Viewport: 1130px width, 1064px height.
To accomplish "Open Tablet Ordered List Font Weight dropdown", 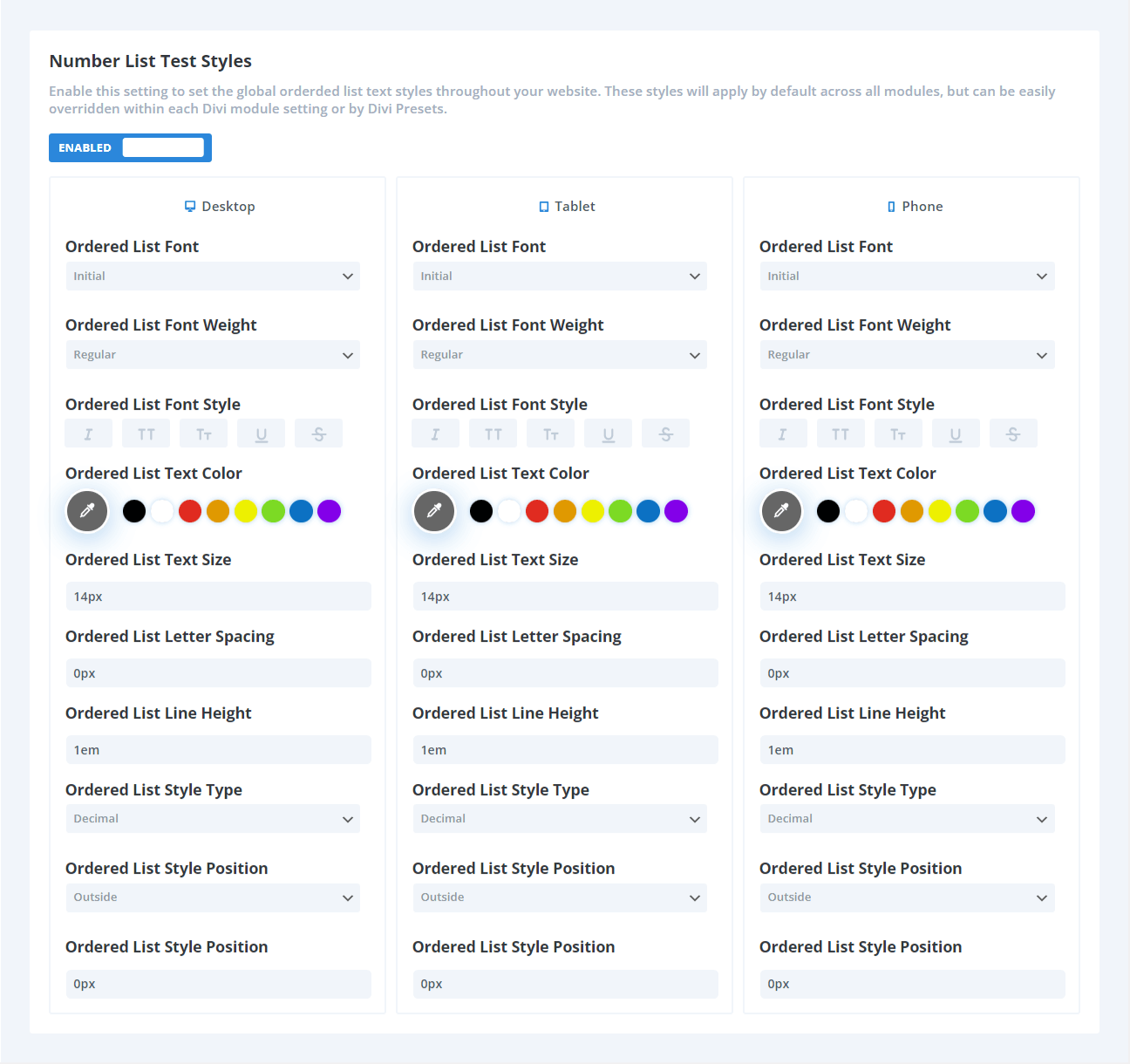I will [560, 355].
